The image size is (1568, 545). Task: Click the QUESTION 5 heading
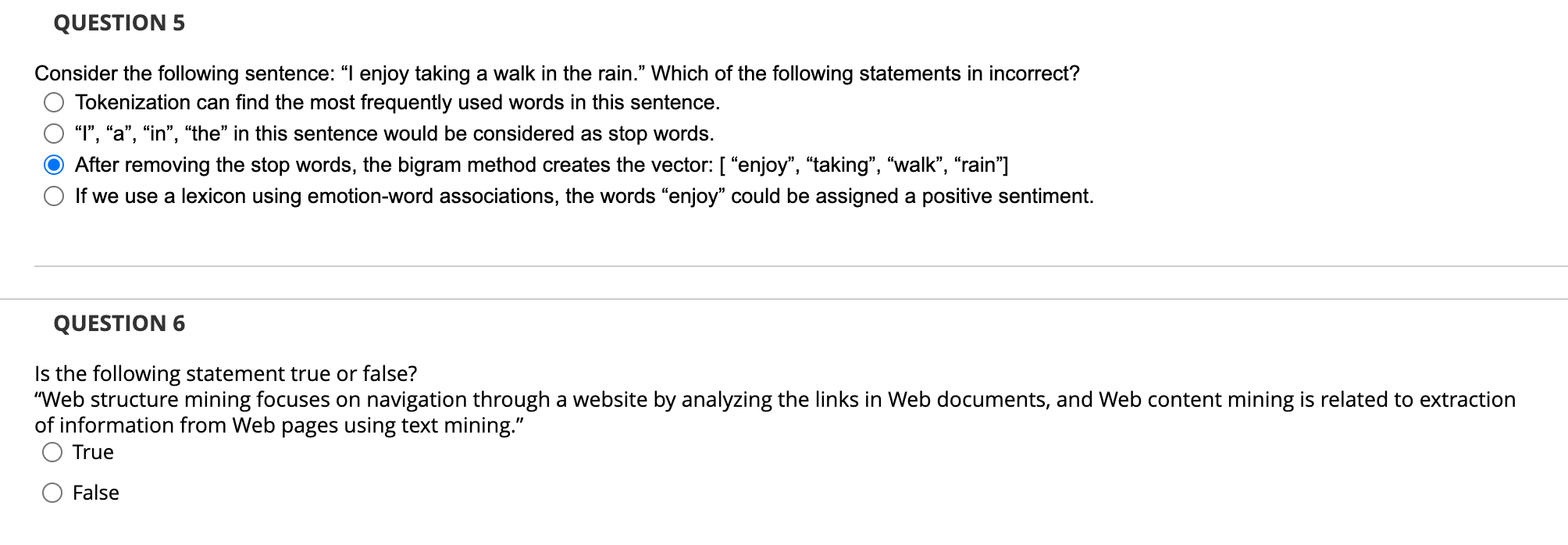(118, 23)
